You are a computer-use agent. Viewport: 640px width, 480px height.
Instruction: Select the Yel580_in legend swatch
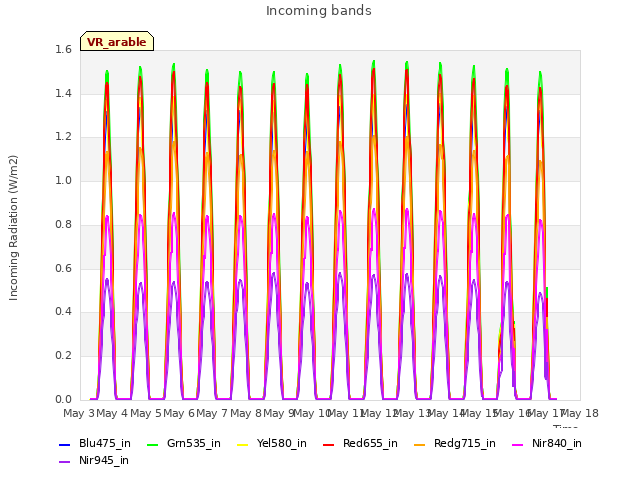pyautogui.click(x=242, y=444)
